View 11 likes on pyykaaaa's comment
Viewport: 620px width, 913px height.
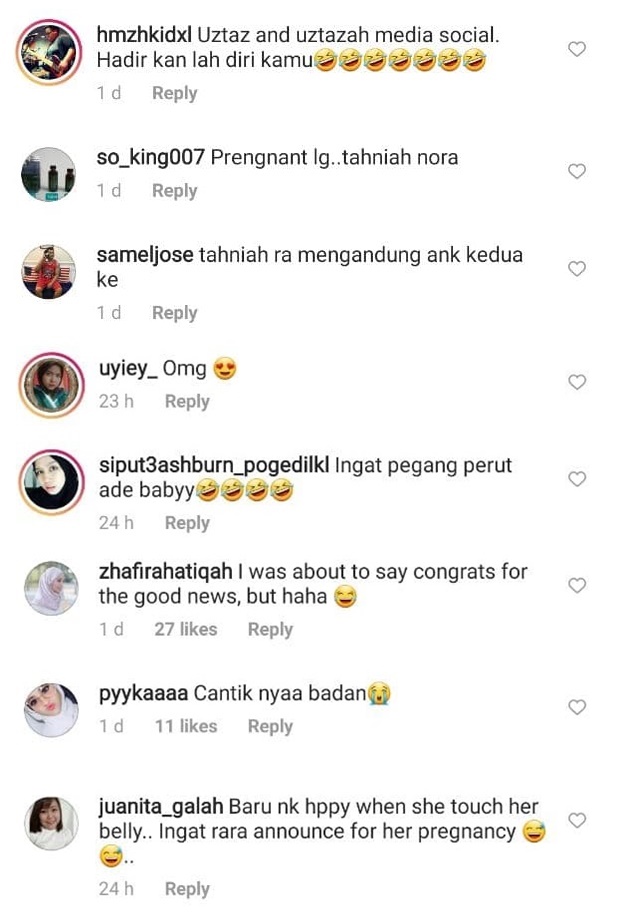click(x=186, y=727)
